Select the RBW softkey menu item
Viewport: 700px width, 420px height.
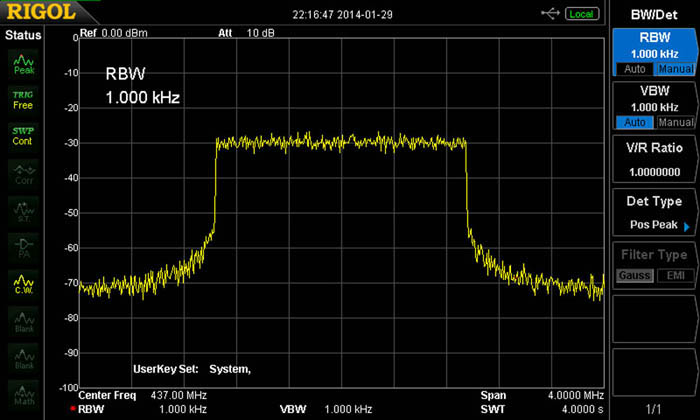654,45
